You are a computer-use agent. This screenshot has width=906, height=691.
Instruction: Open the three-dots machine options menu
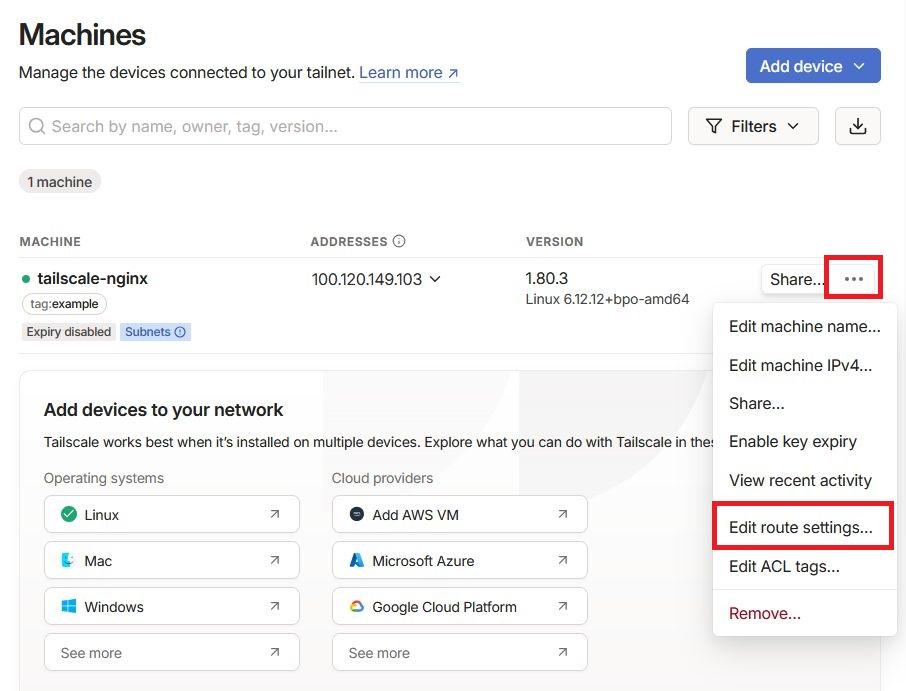[853, 279]
